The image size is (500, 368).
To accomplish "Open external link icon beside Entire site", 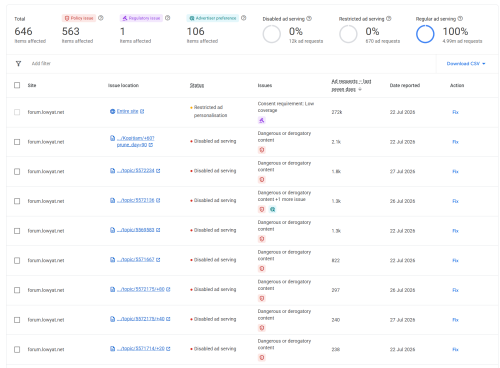I will (x=142, y=111).
